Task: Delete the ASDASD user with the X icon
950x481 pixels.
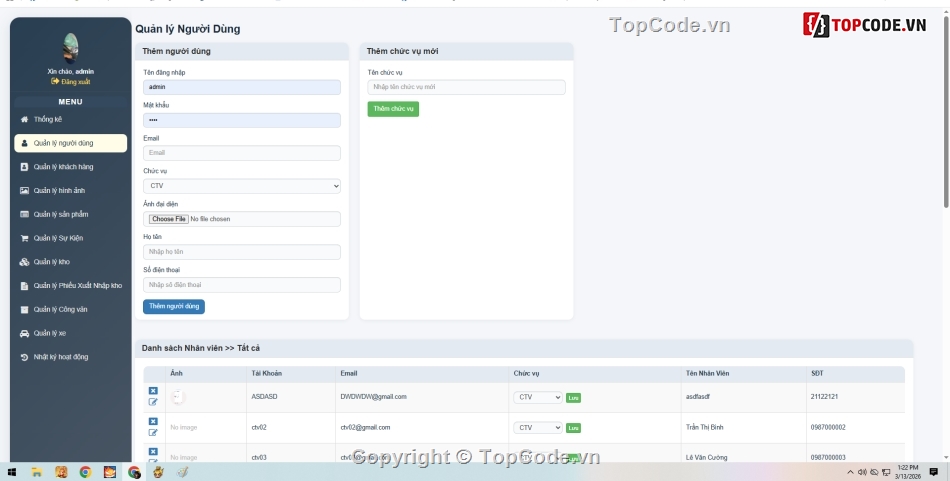Action: [x=153, y=391]
